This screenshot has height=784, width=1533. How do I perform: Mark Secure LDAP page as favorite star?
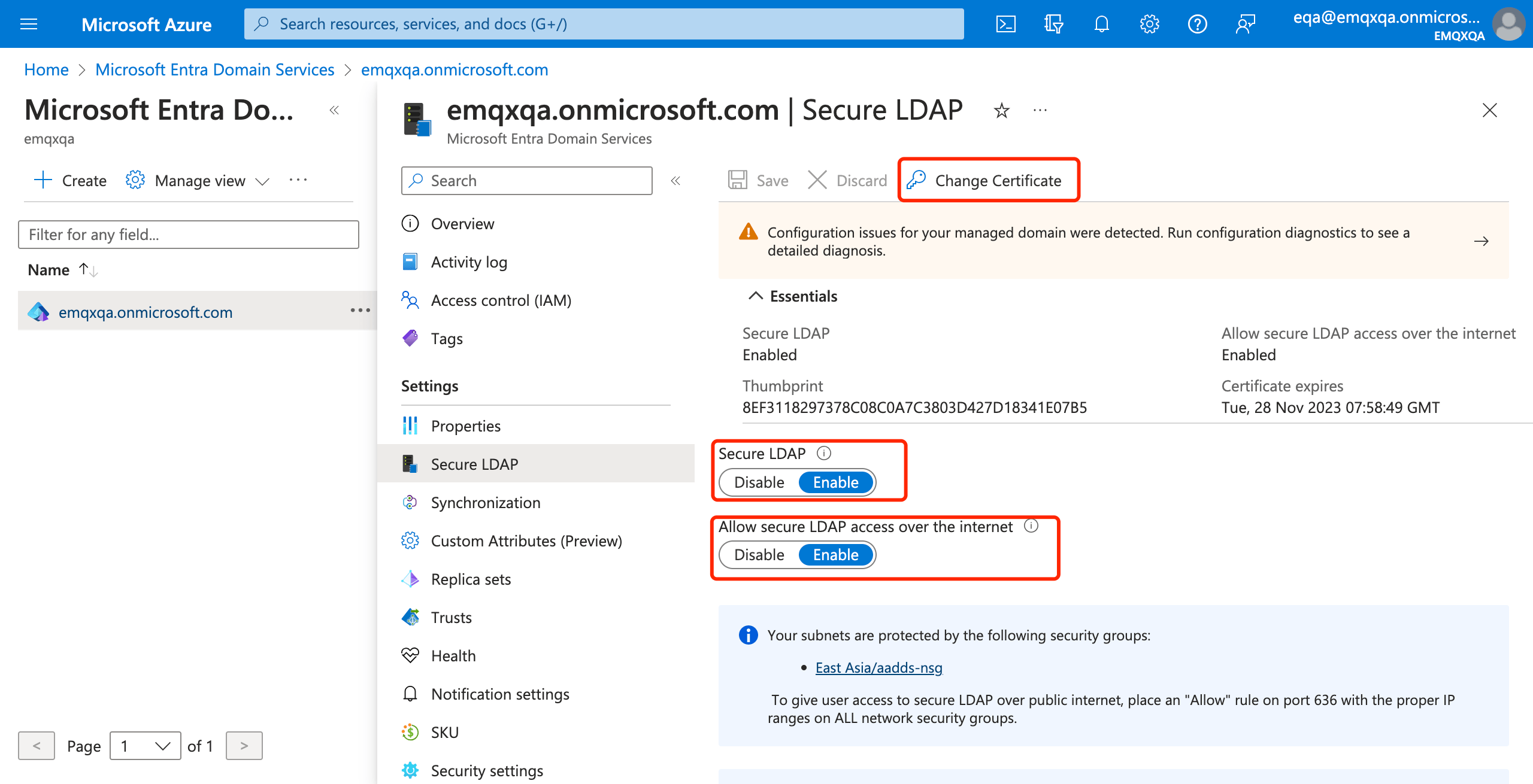1001,110
